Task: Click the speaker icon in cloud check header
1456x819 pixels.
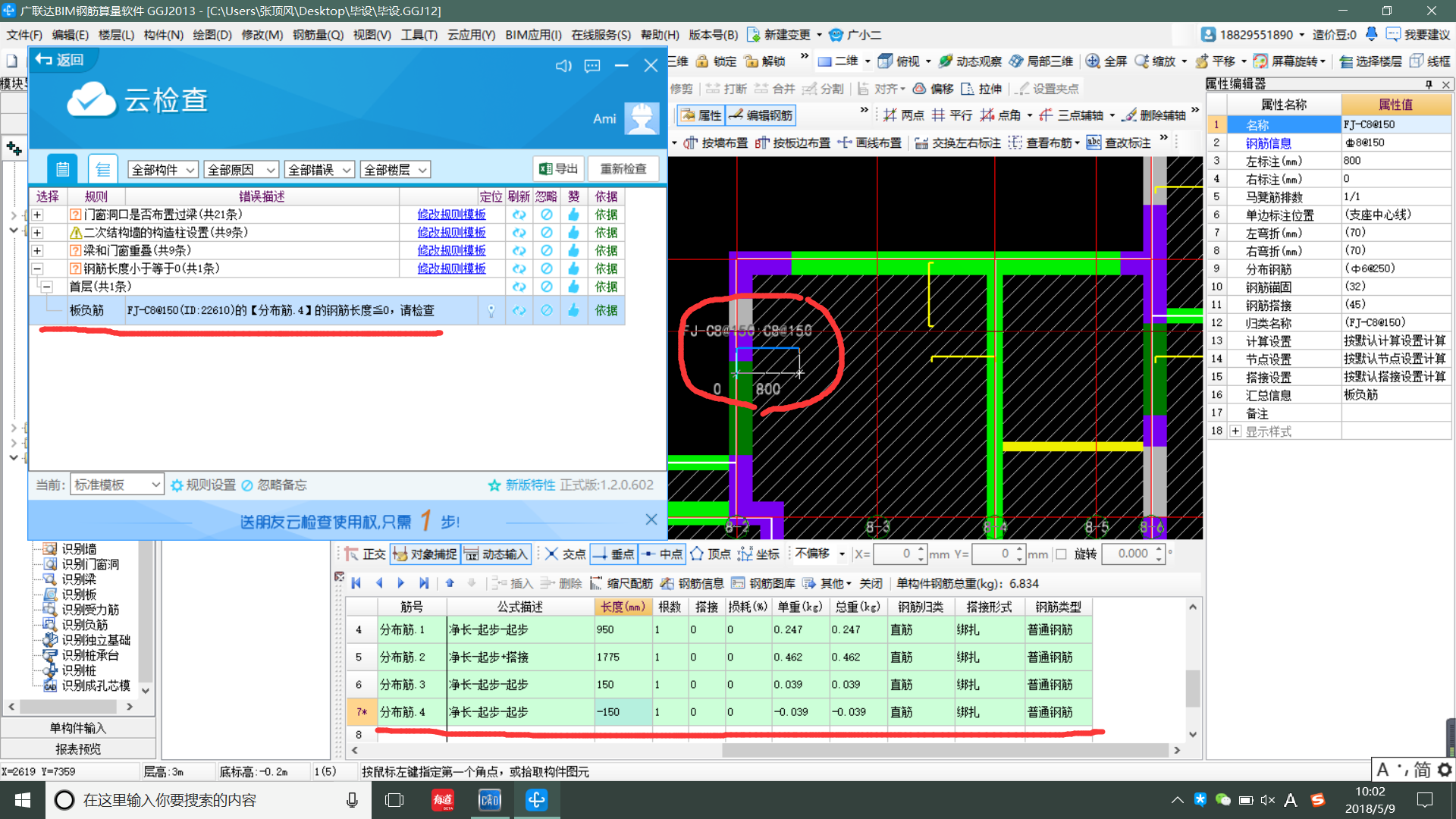Action: tap(563, 66)
